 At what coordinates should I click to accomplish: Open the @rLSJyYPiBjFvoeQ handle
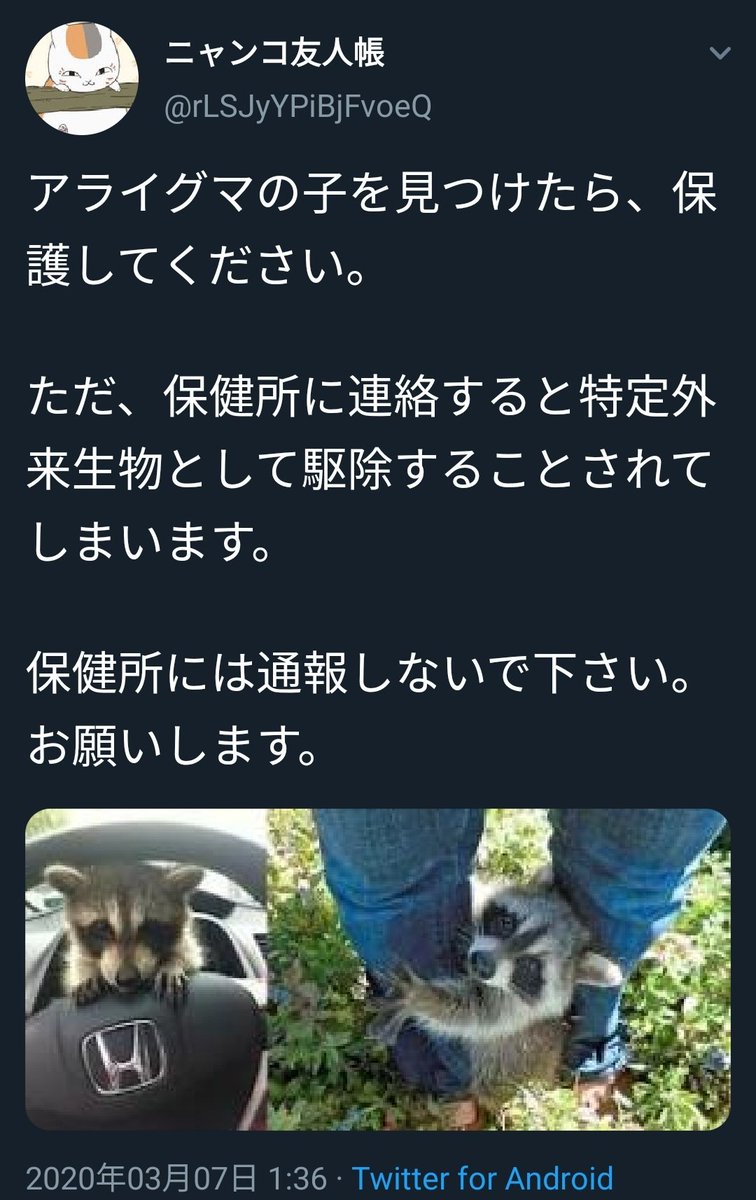pos(297,106)
